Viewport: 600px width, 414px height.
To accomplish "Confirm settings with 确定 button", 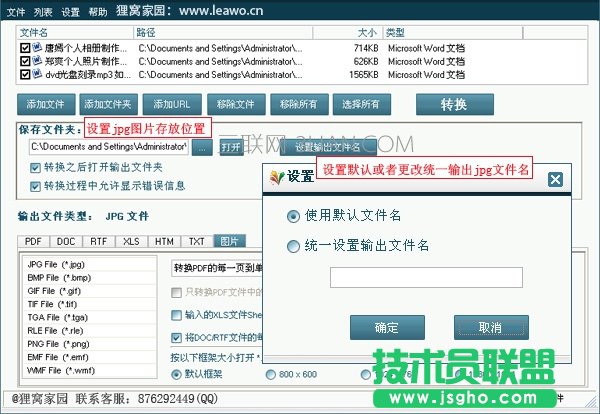I will (387, 328).
